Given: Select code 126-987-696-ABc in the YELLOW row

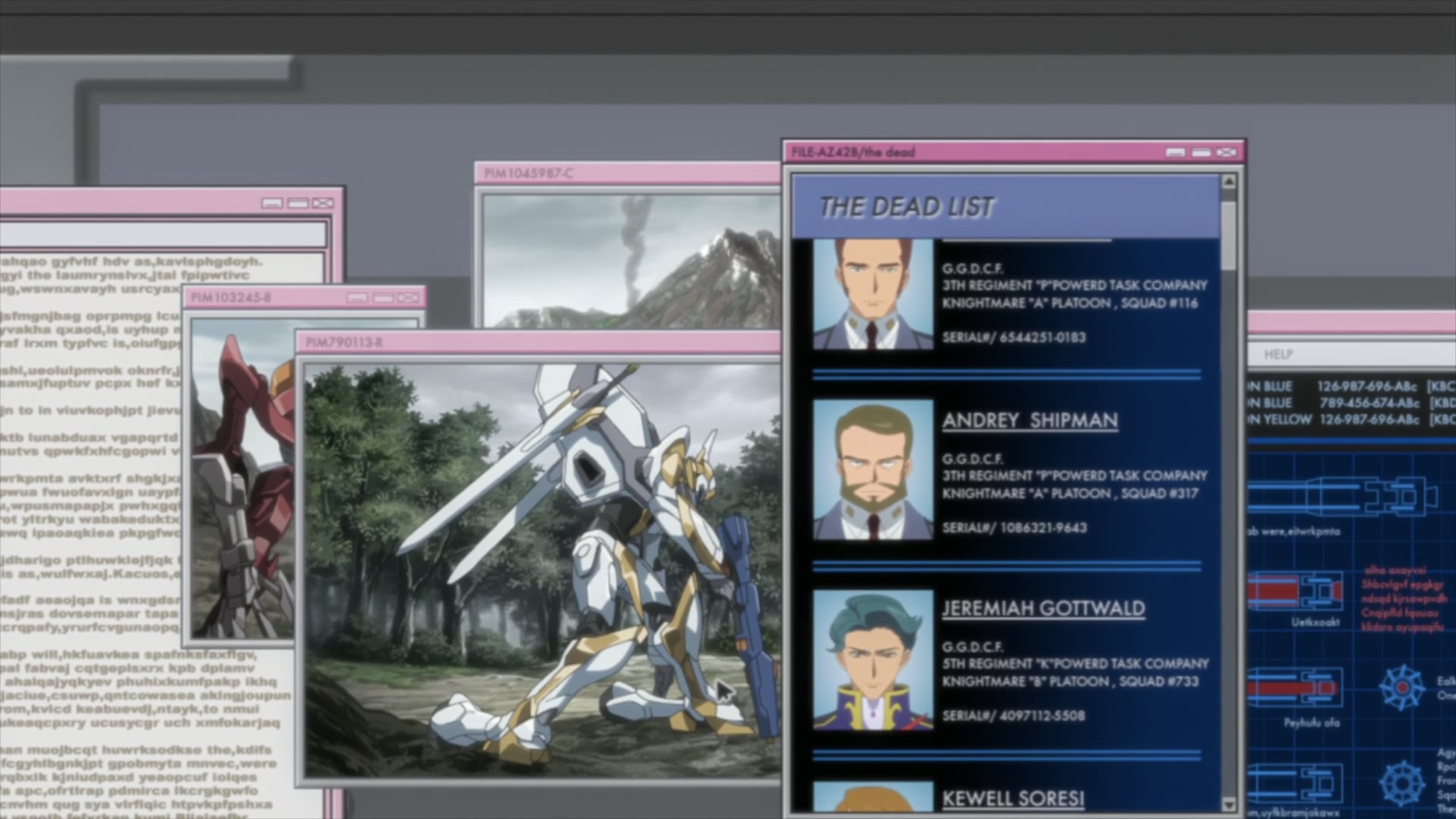Looking at the screenshot, I should tap(1369, 419).
